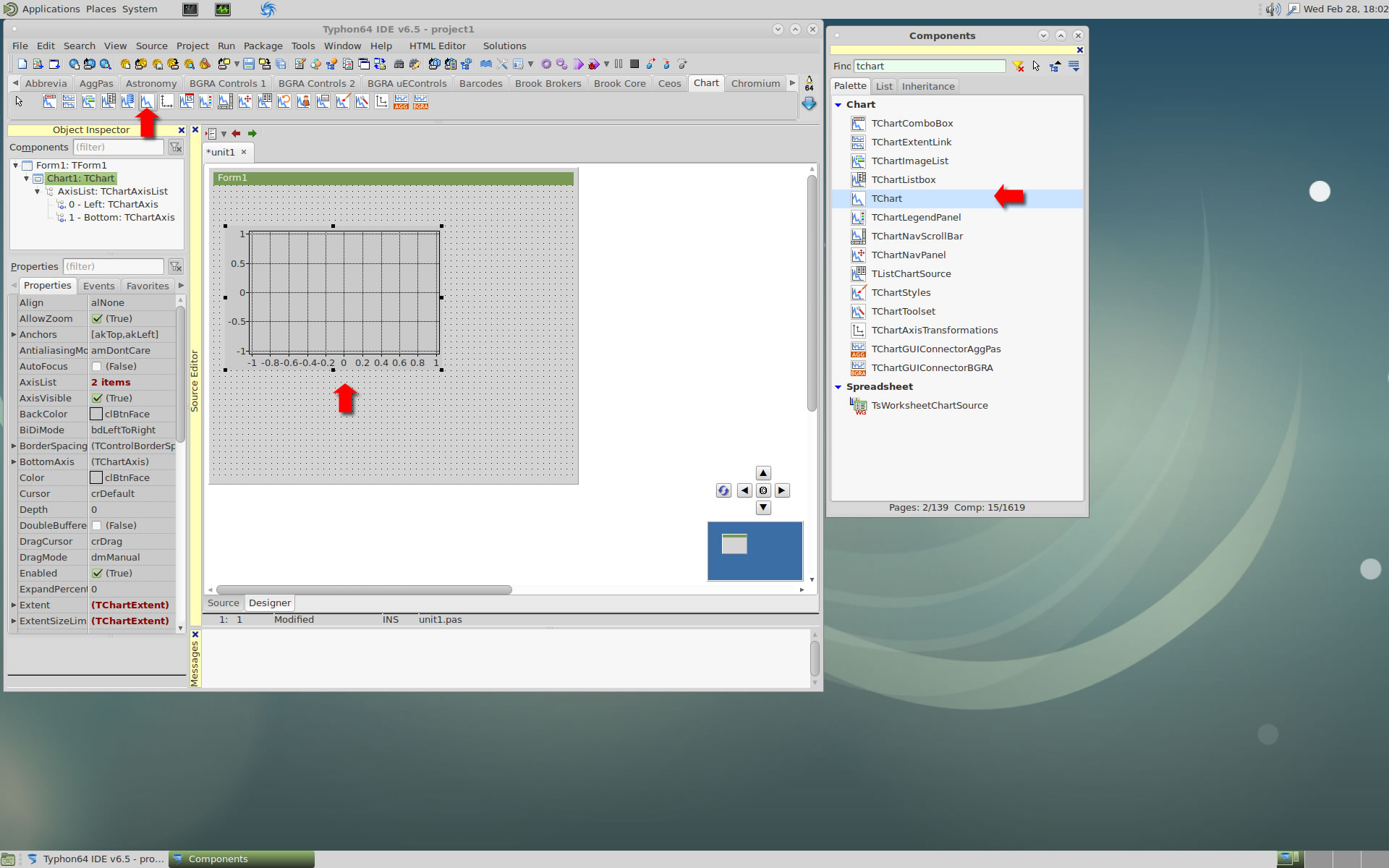Click the designer navigate down arrow button
This screenshot has width=1389, height=868.
763,508
